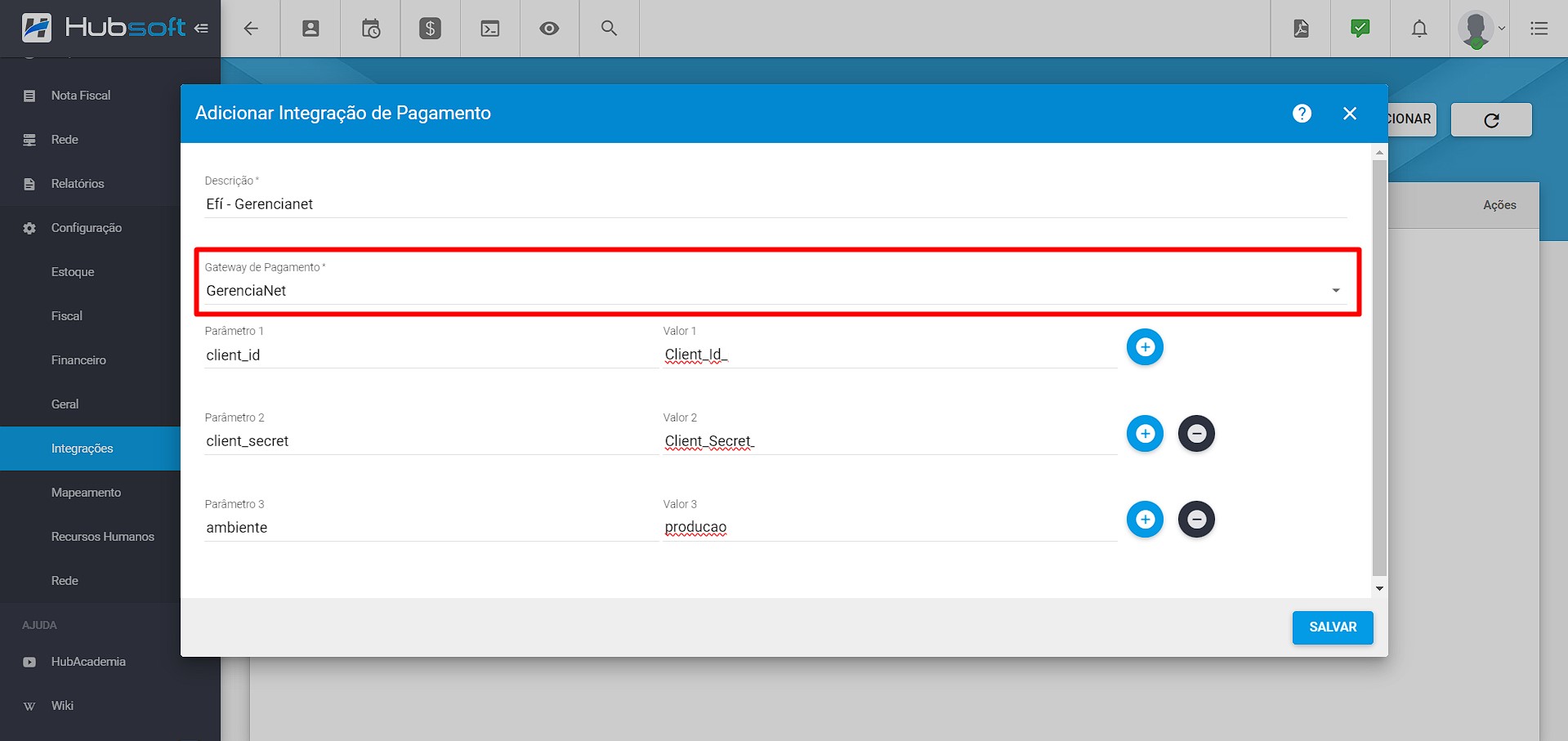The height and width of the screenshot is (741, 1568).
Task: Select Estoque under Configuração
Action: 90,272
